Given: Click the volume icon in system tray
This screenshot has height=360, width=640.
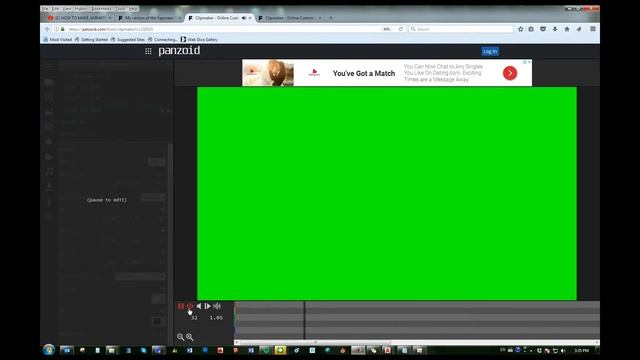Looking at the screenshot, I should pyautogui.click(x=563, y=350).
